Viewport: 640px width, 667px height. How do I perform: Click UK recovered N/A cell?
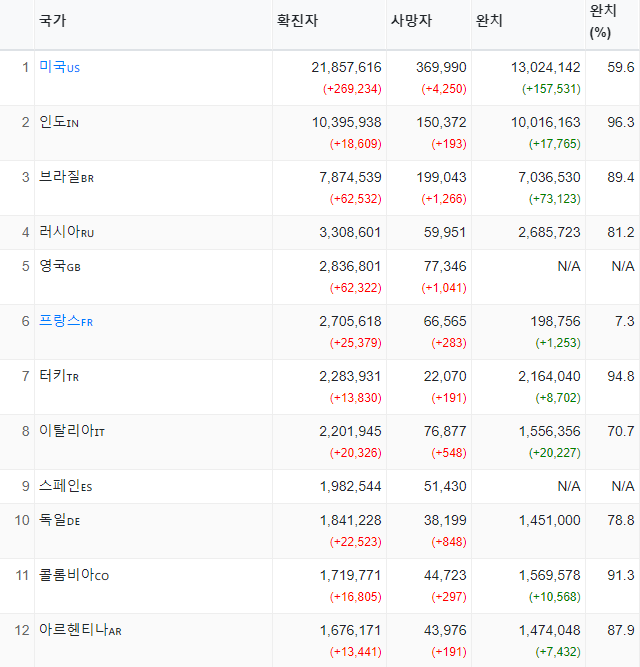pos(569,266)
